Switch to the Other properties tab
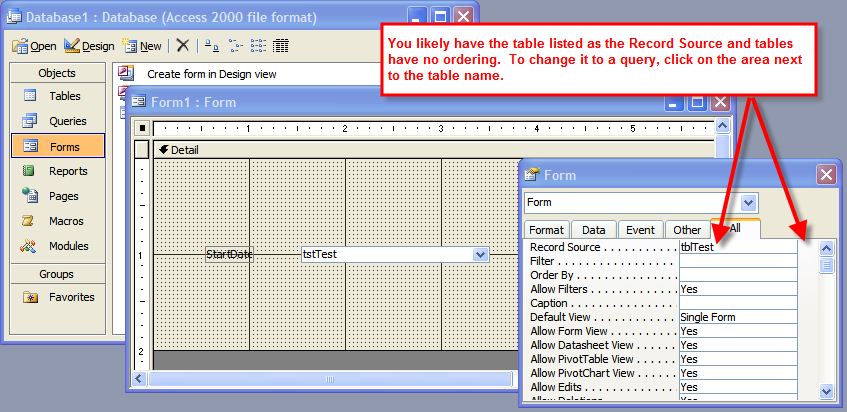This screenshot has width=847, height=412. click(x=687, y=230)
